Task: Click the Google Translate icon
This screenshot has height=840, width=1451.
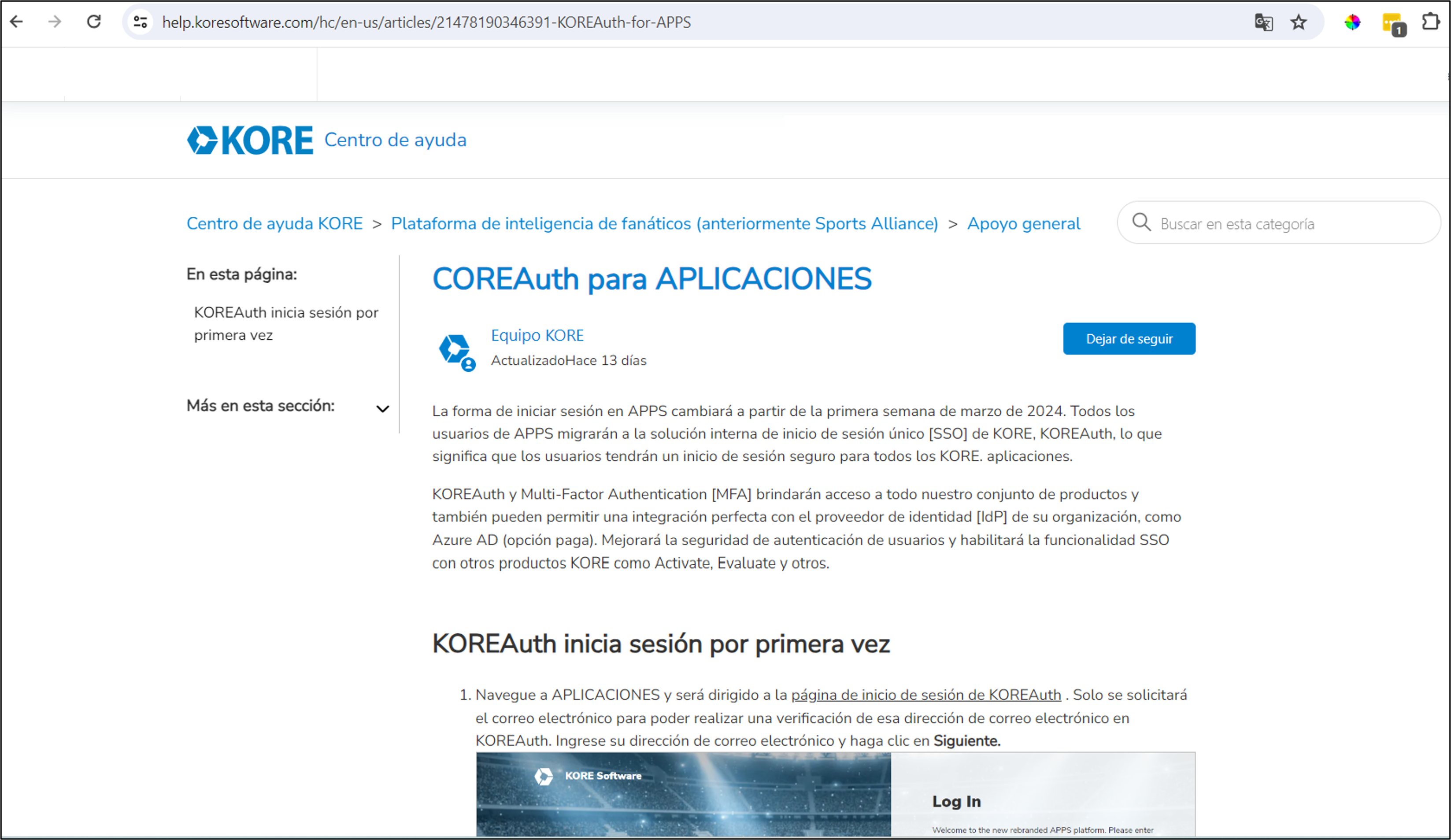Action: pyautogui.click(x=1263, y=22)
